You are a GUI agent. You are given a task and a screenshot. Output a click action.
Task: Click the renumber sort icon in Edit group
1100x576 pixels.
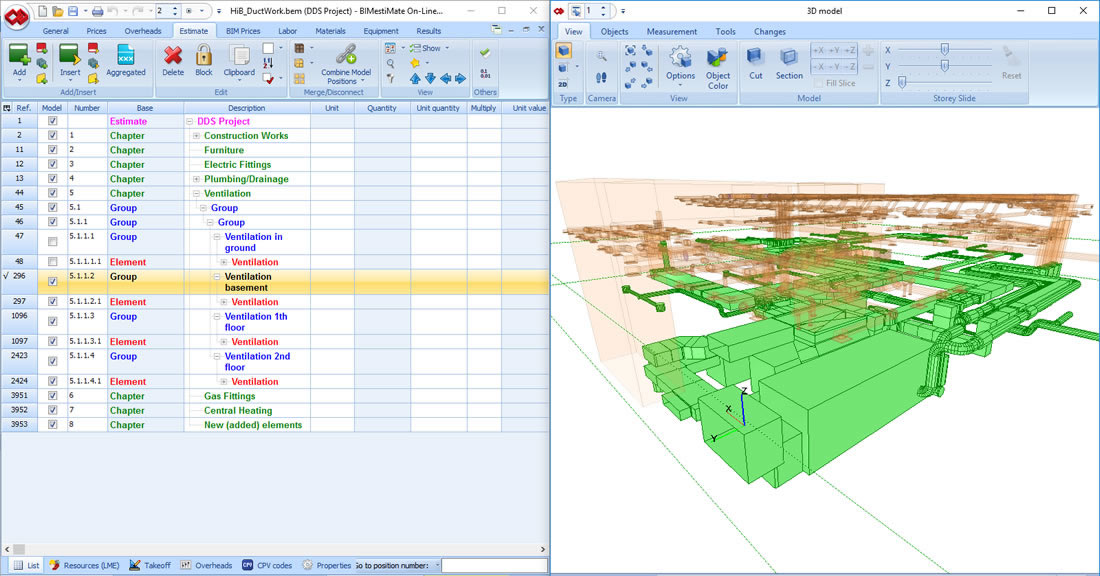point(268,63)
